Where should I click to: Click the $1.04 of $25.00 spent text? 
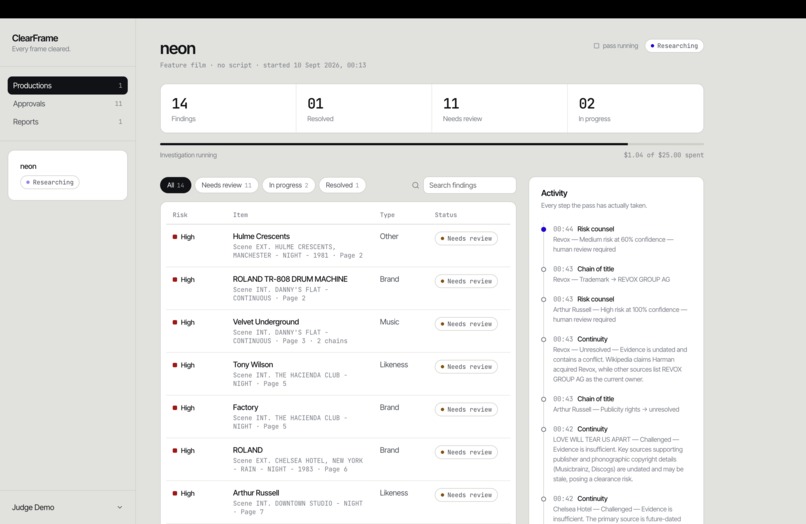[664, 155]
